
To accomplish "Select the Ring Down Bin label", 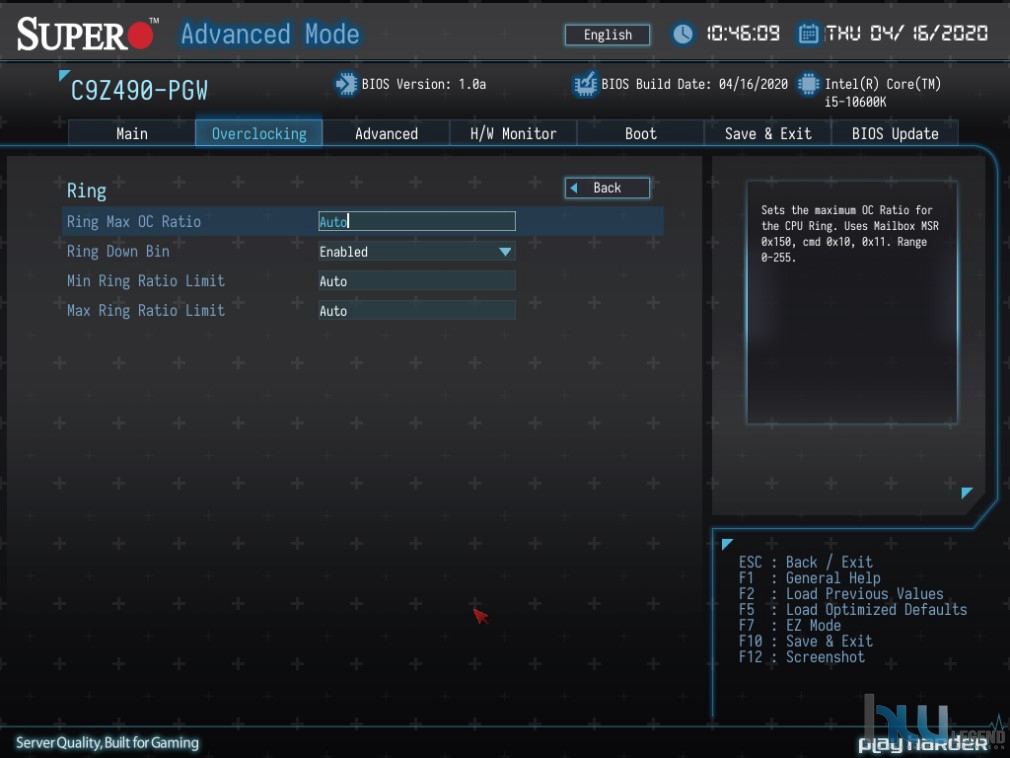I will click(118, 251).
